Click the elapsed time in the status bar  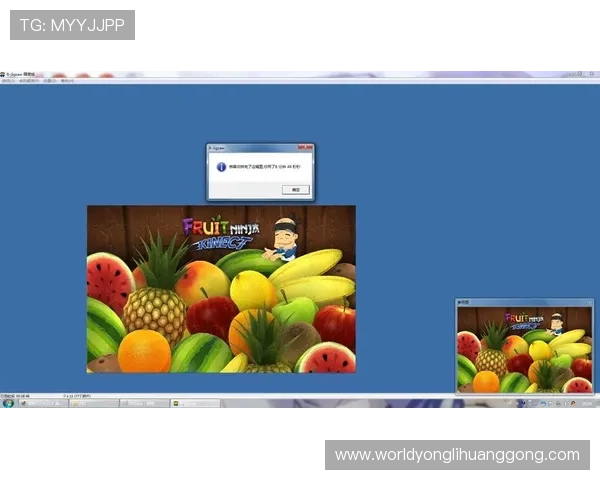click(x=15, y=396)
